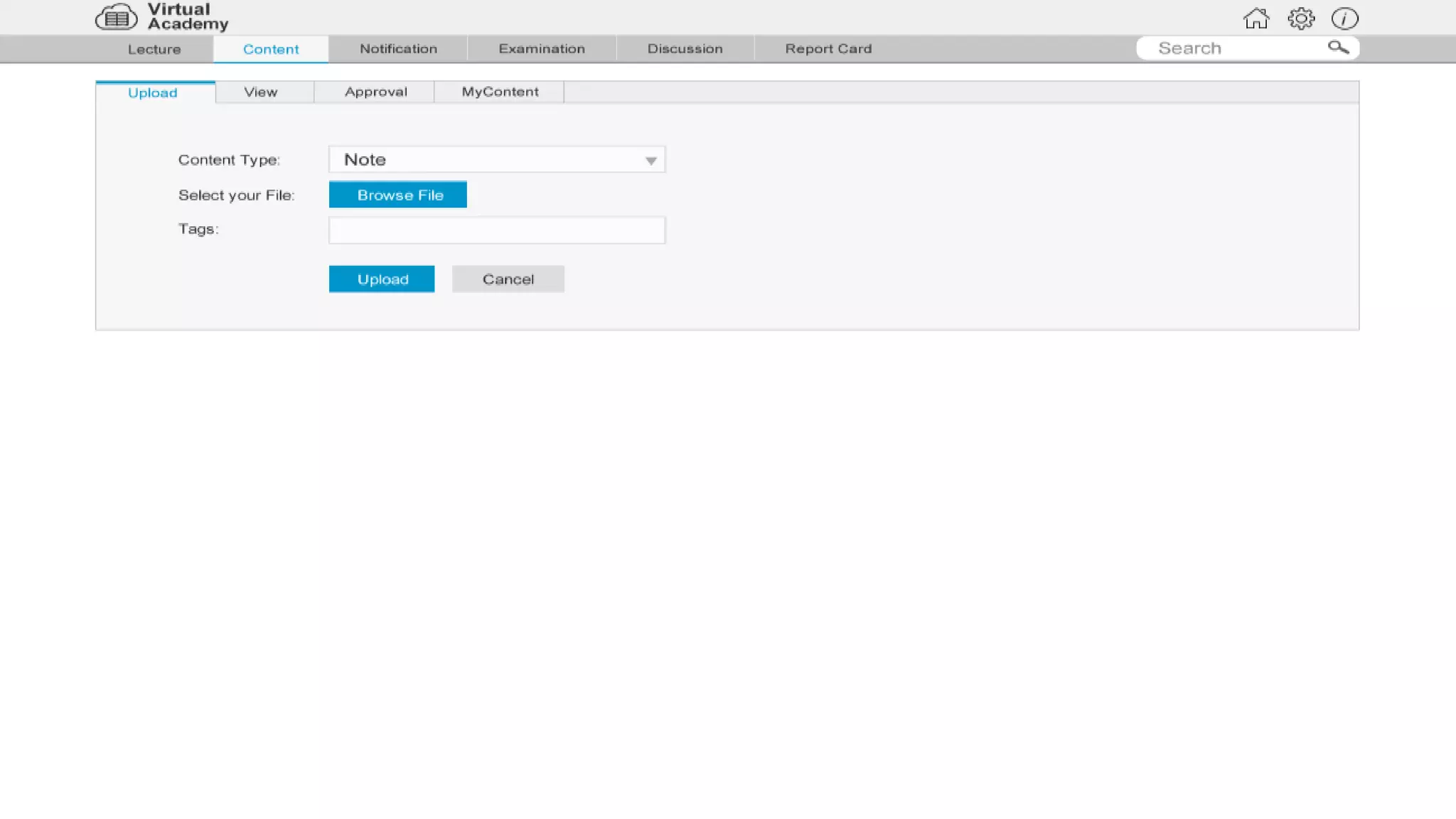1456x819 pixels.
Task: Switch to the Lecture menu tab
Action: [154, 49]
